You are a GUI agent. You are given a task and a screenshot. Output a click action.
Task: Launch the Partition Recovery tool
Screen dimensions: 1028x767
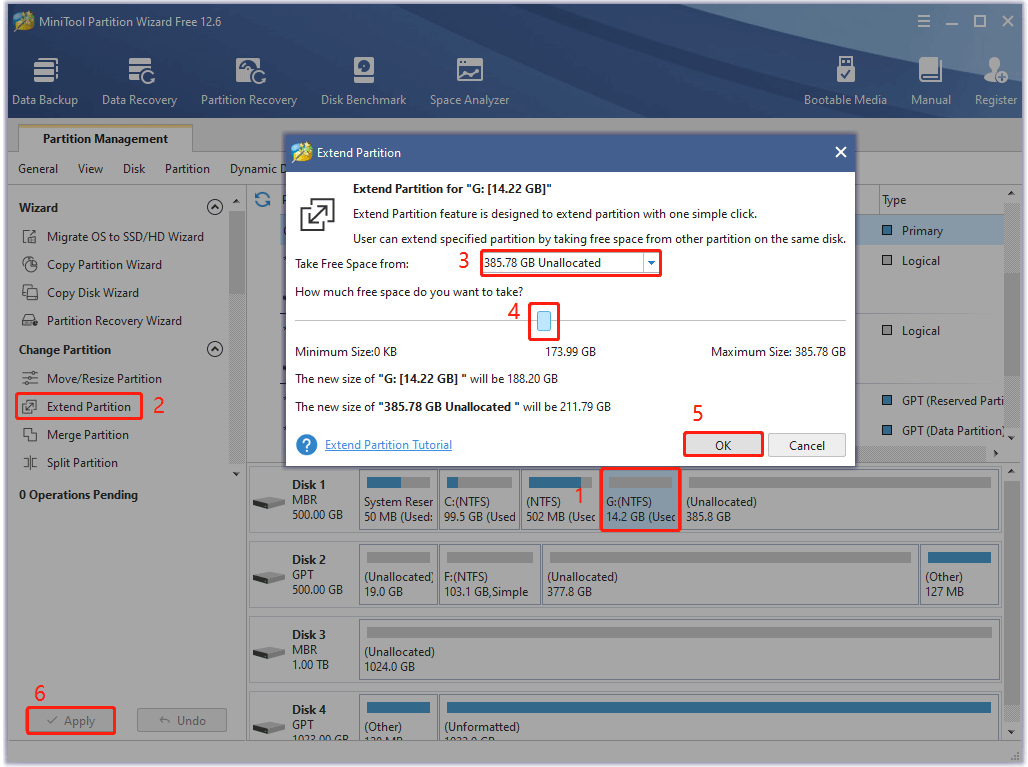pyautogui.click(x=248, y=81)
